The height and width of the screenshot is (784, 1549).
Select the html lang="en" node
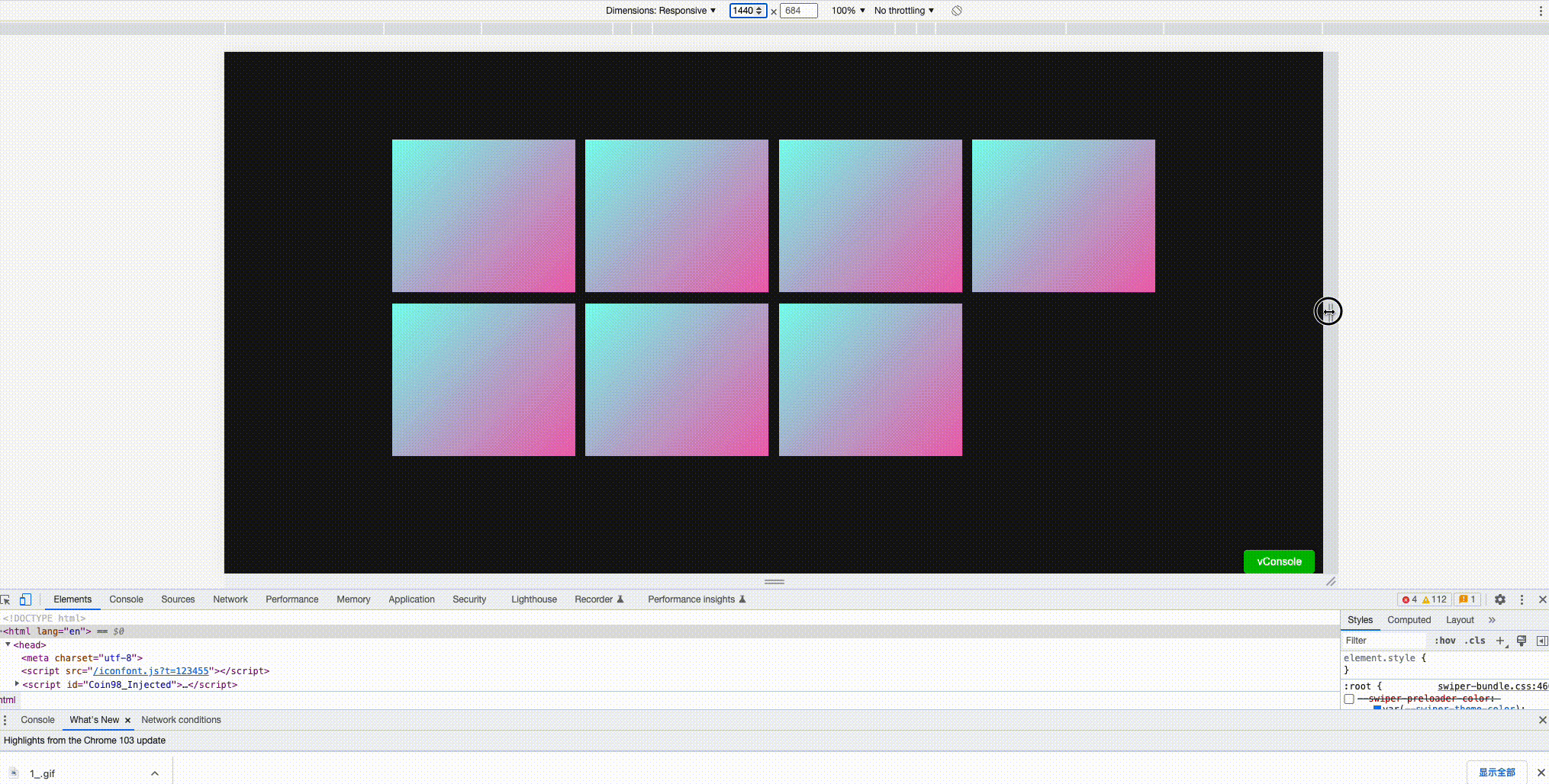[x=670, y=631]
